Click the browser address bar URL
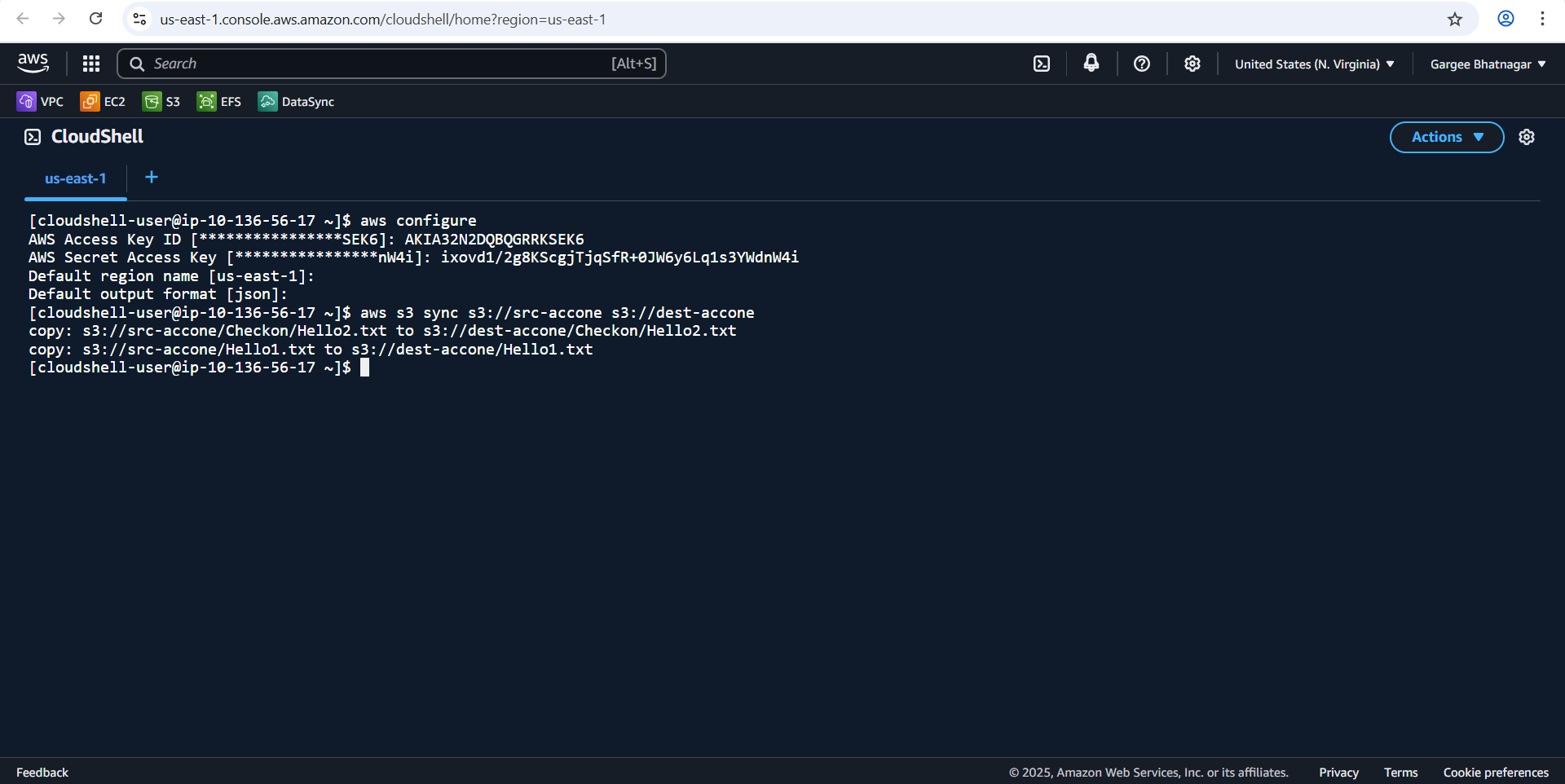 383,20
